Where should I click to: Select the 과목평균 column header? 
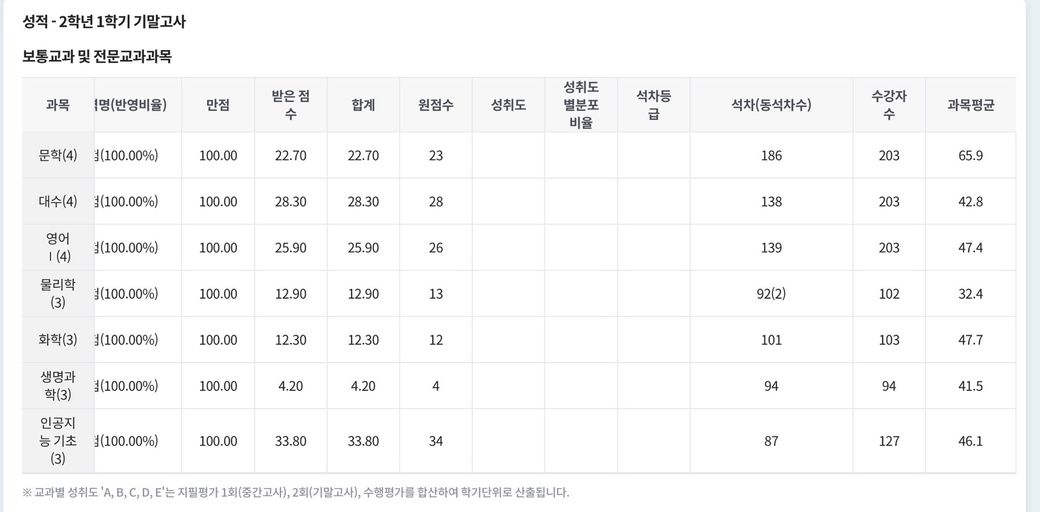click(970, 105)
